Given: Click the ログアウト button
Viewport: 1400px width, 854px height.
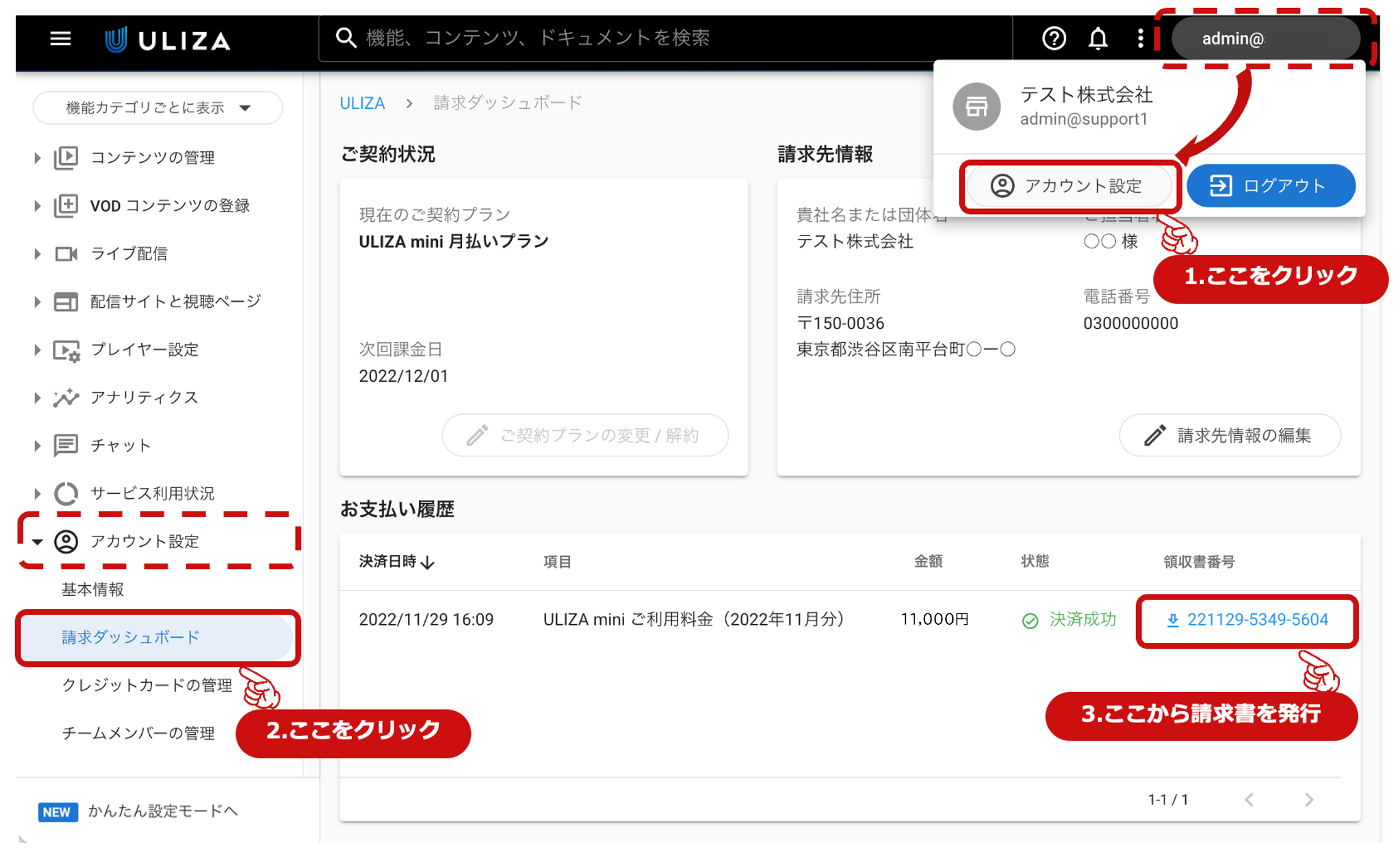Looking at the screenshot, I should [x=1270, y=186].
